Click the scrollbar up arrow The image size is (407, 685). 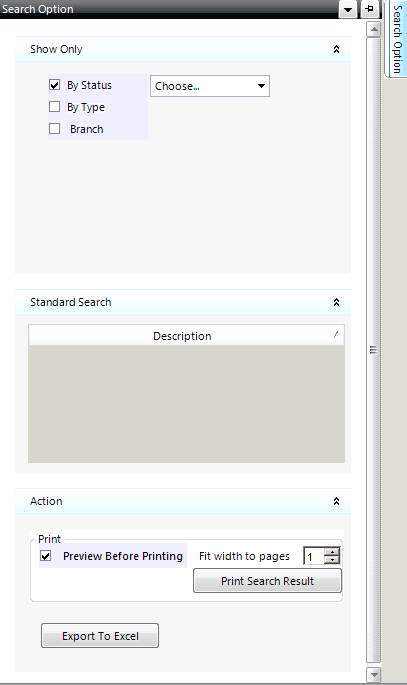tap(373, 30)
